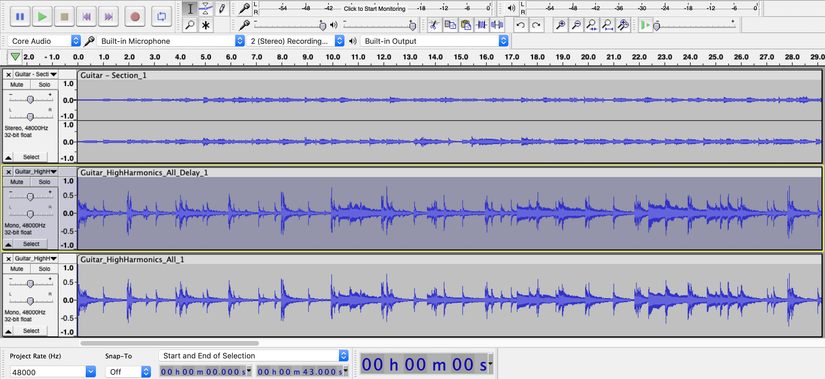Open the Snap-To Off dropdown
This screenshot has width=825, height=379.
point(128,372)
